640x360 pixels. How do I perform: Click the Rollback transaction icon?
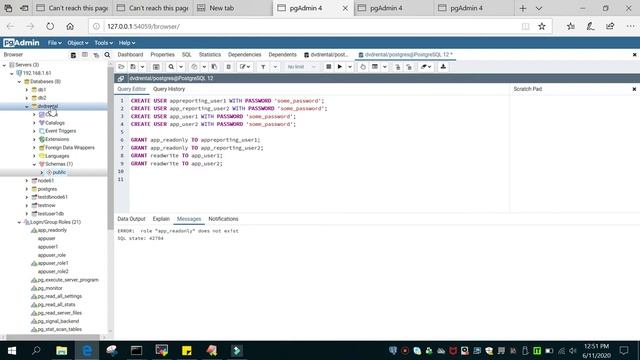point(409,67)
